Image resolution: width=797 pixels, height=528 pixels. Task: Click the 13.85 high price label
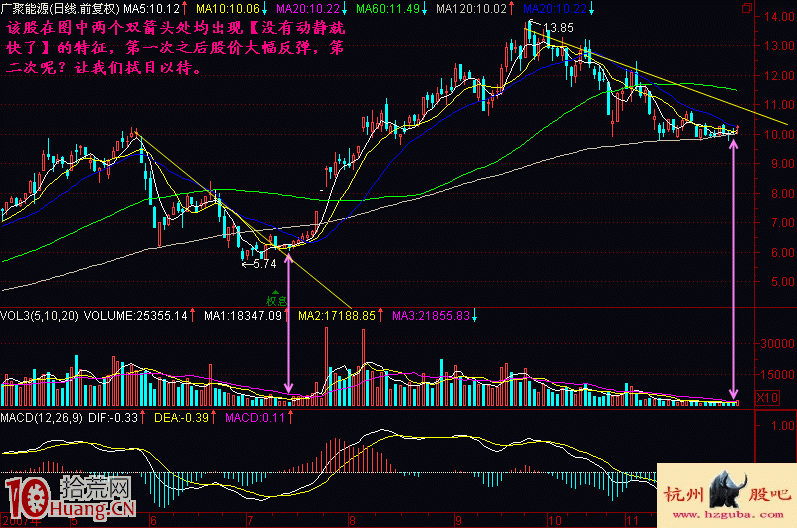[558, 28]
